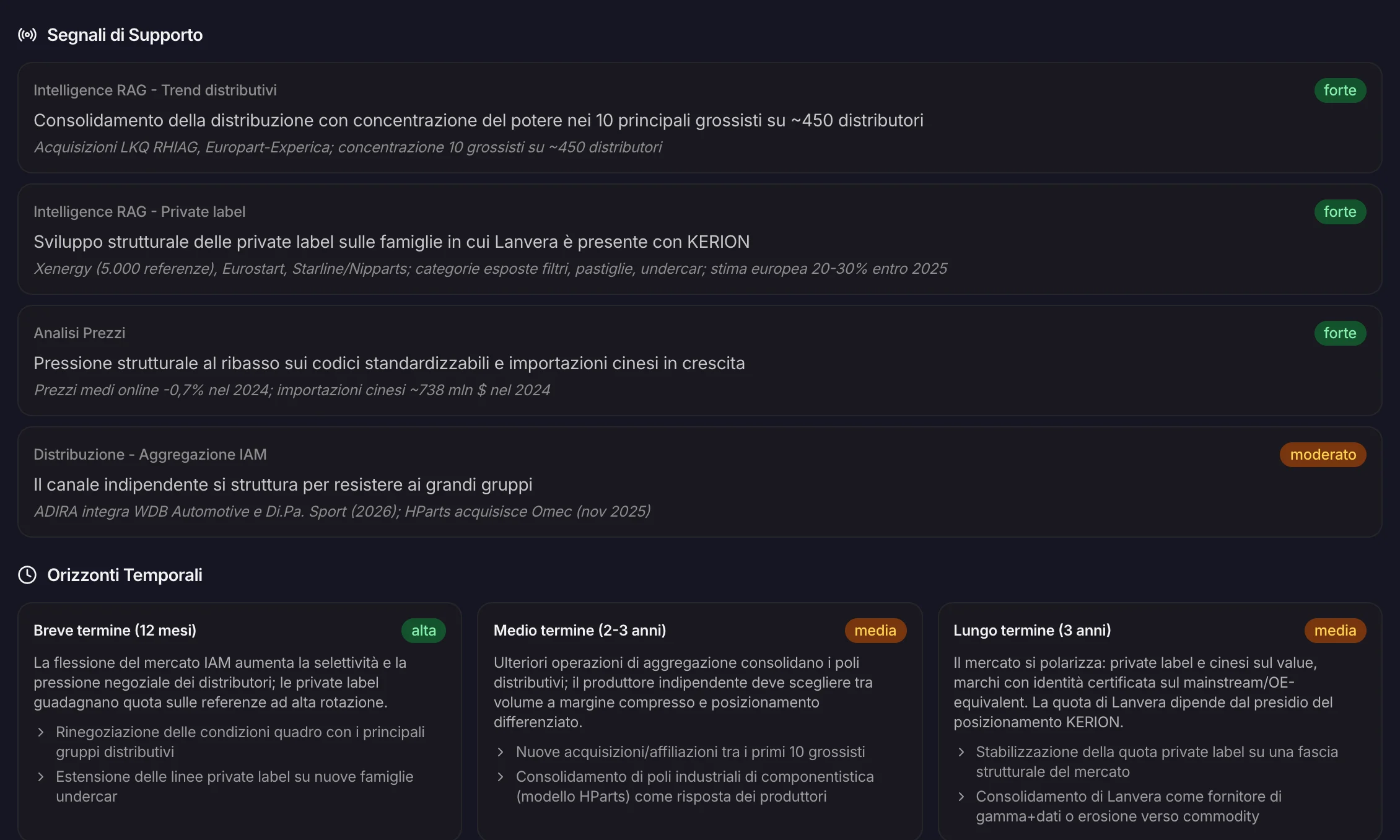The image size is (1400, 840).
Task: Click chevron before Consolidamento di poli industriali
Action: [x=501, y=777]
